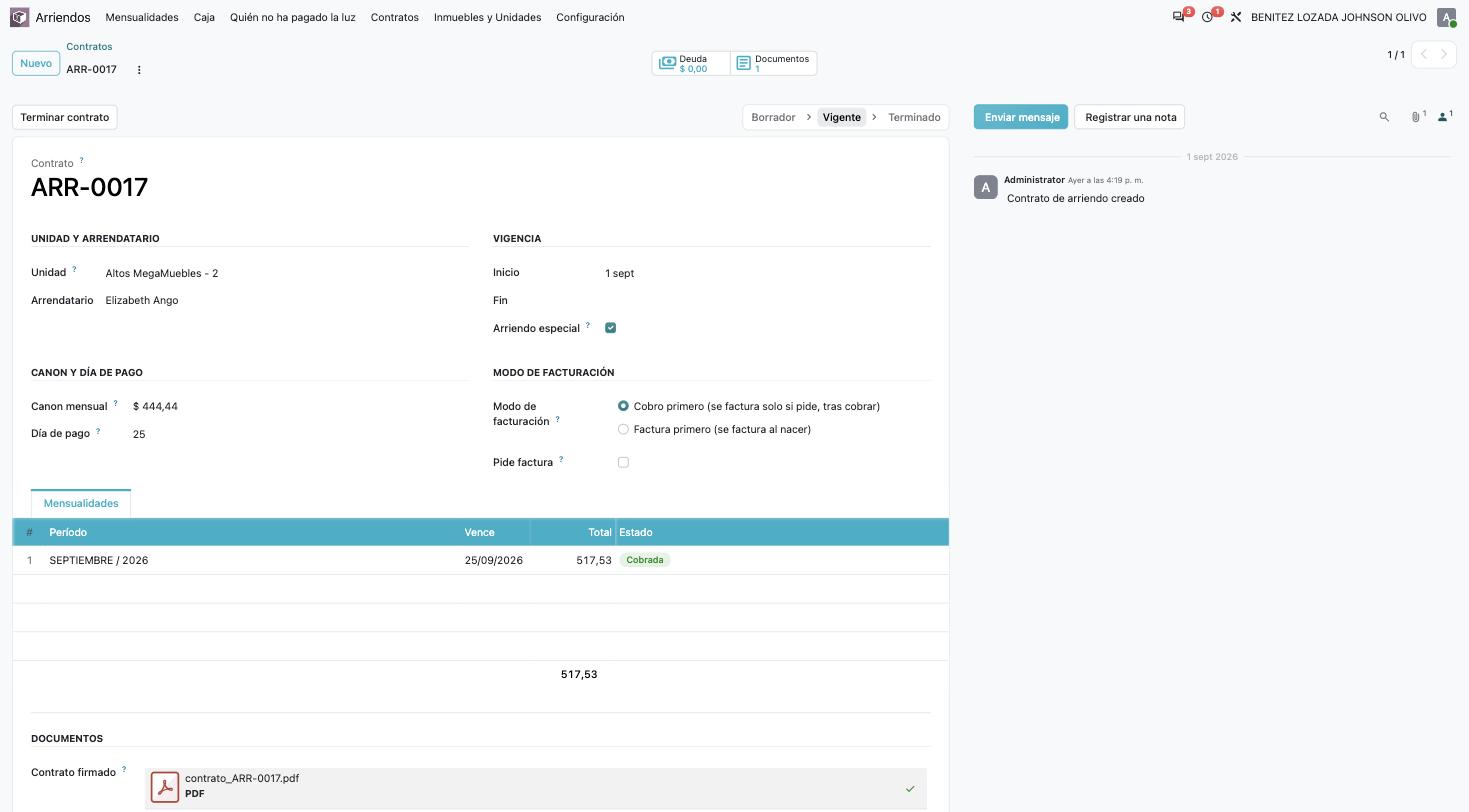Open the activities clock icon

(1208, 17)
